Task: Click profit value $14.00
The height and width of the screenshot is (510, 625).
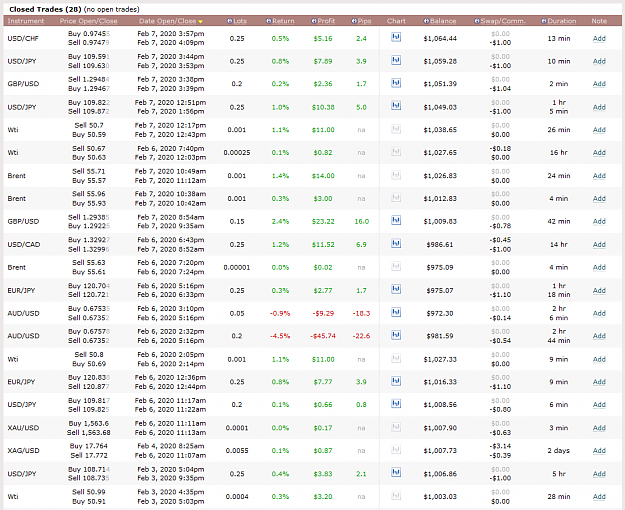Action: (323, 175)
